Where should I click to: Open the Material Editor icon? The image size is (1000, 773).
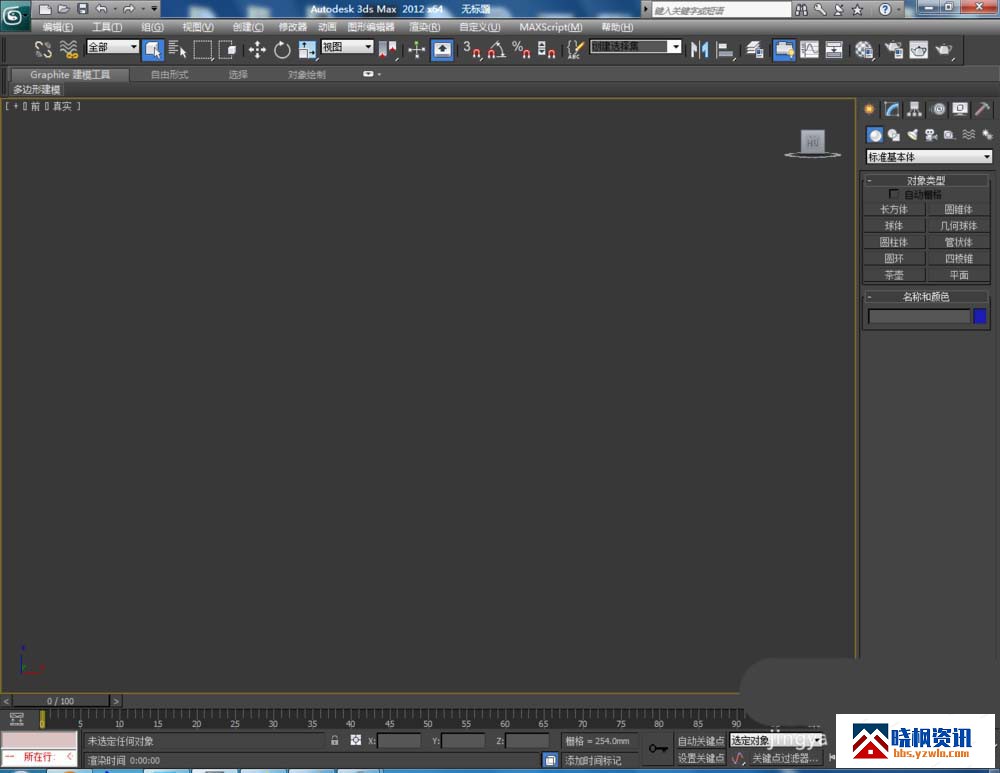864,49
